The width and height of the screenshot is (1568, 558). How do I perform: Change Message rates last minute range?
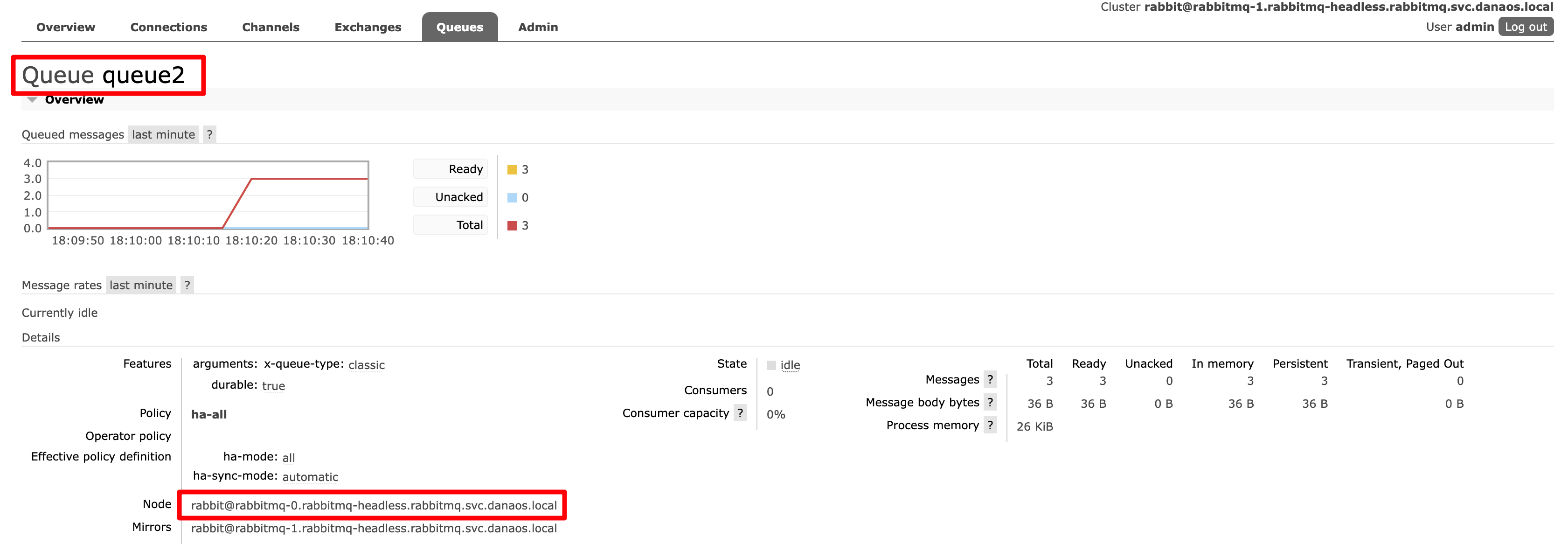pos(140,285)
